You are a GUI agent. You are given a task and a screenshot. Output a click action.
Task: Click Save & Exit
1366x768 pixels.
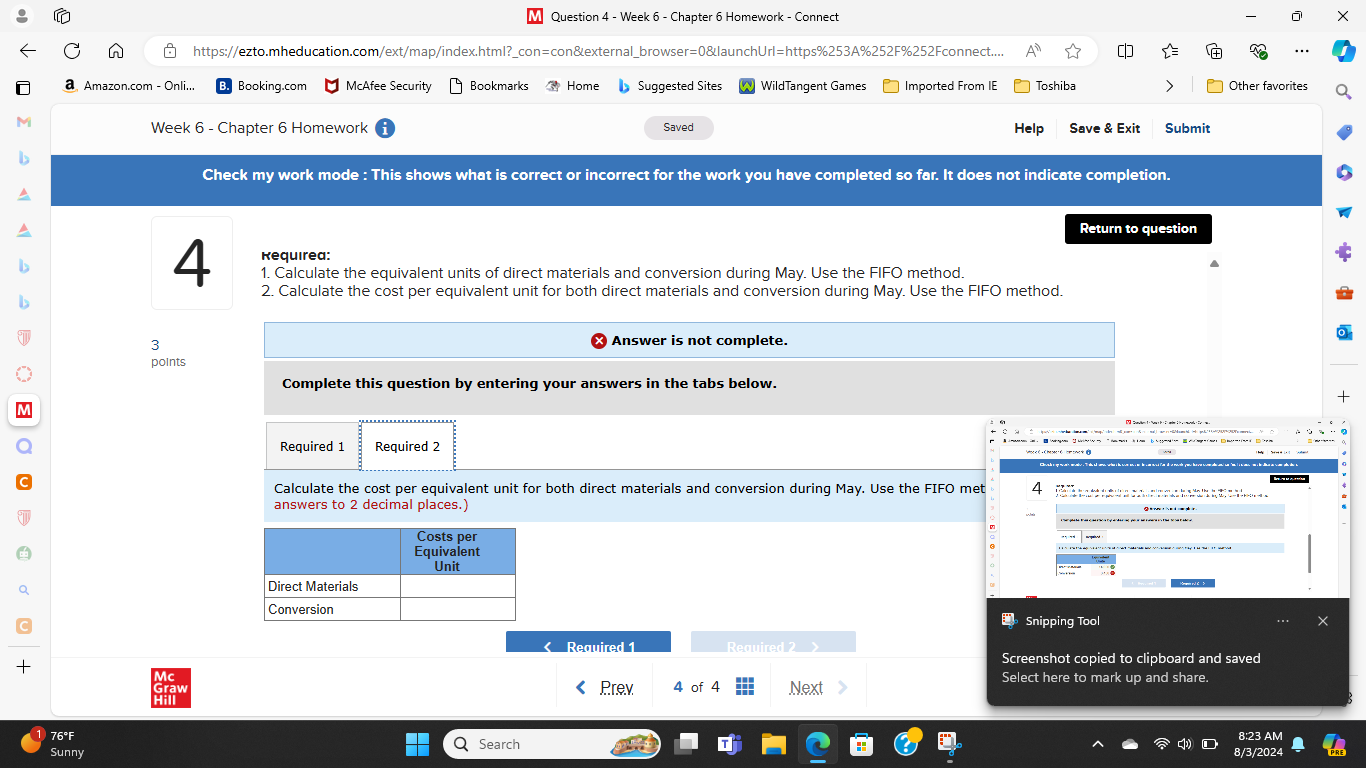click(x=1104, y=128)
